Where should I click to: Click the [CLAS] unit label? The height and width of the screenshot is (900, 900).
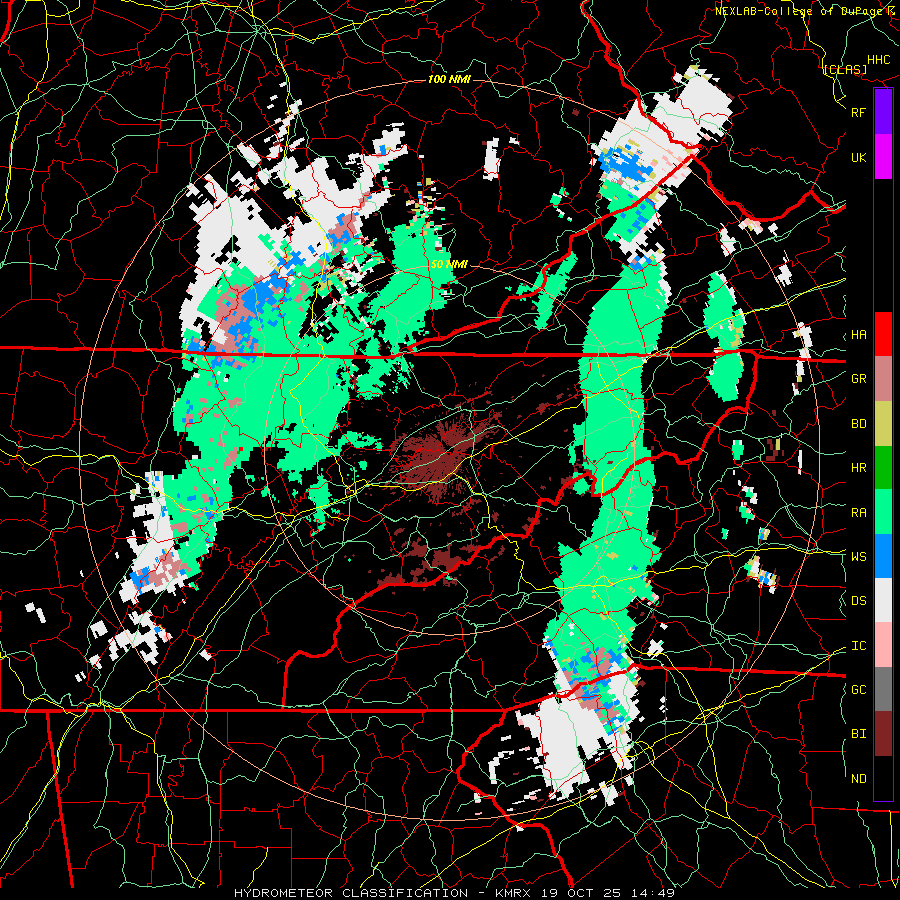tap(845, 69)
